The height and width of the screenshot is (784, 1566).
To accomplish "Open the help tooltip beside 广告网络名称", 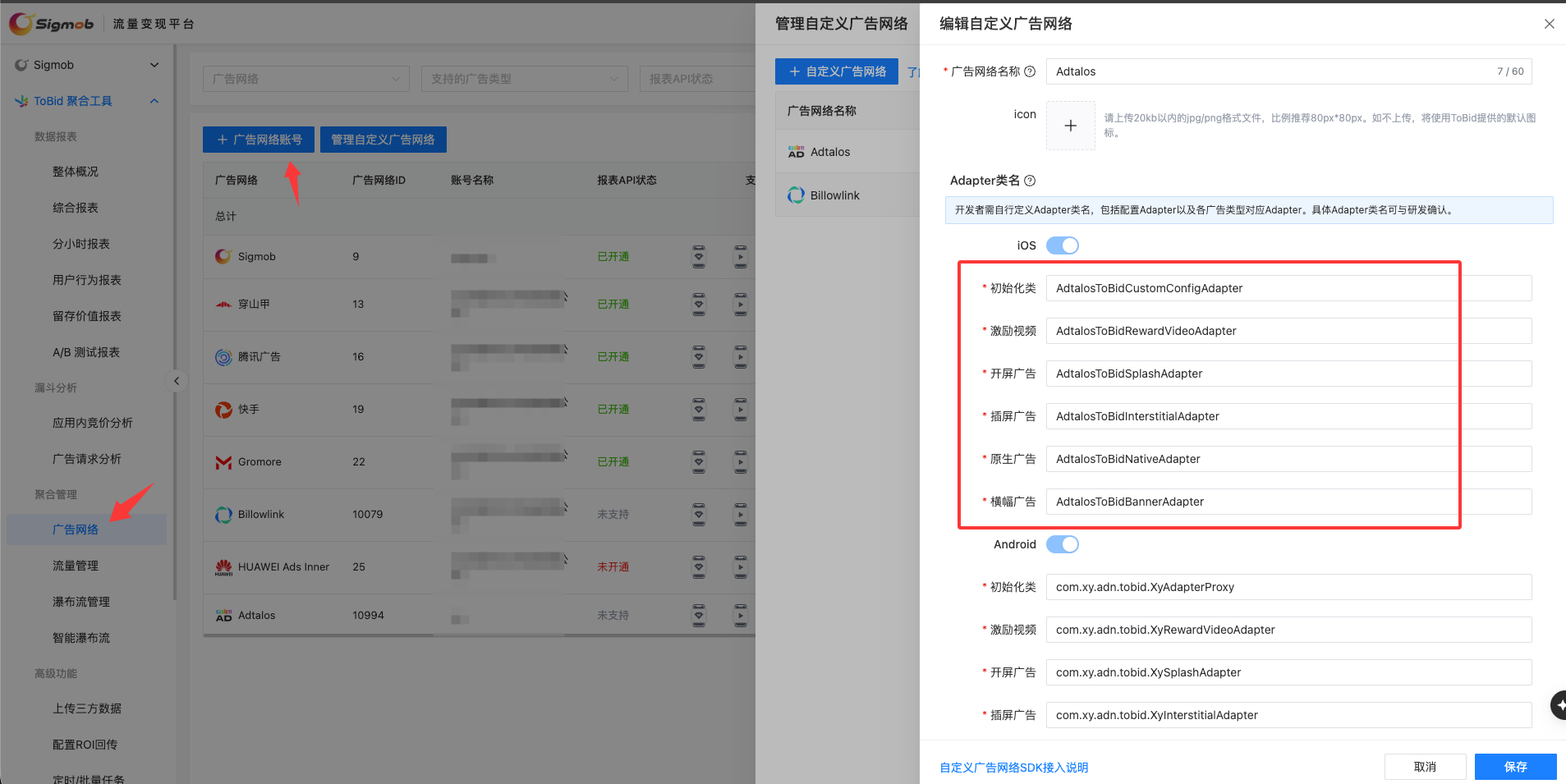I will (x=1030, y=71).
